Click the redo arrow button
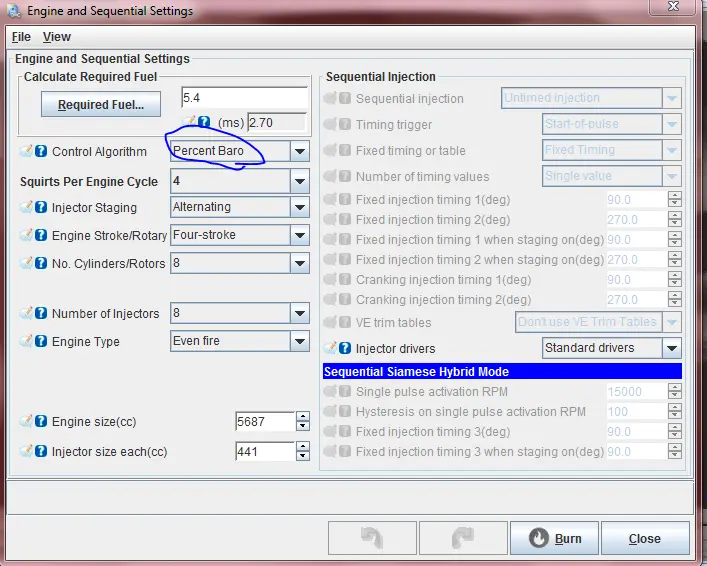This screenshot has height=566, width=707. tap(463, 538)
